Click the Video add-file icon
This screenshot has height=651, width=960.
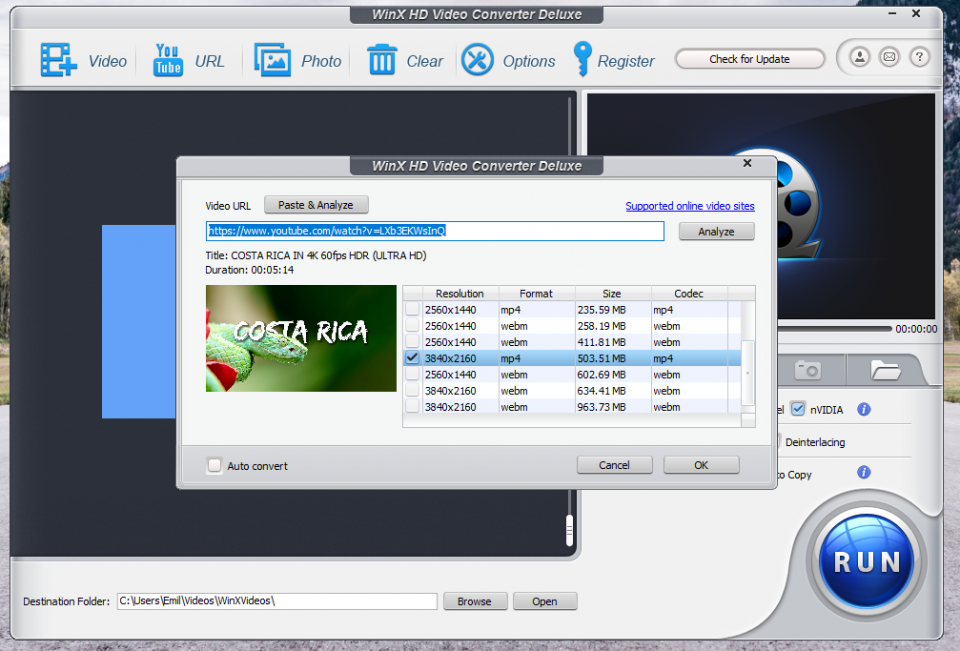[58, 60]
